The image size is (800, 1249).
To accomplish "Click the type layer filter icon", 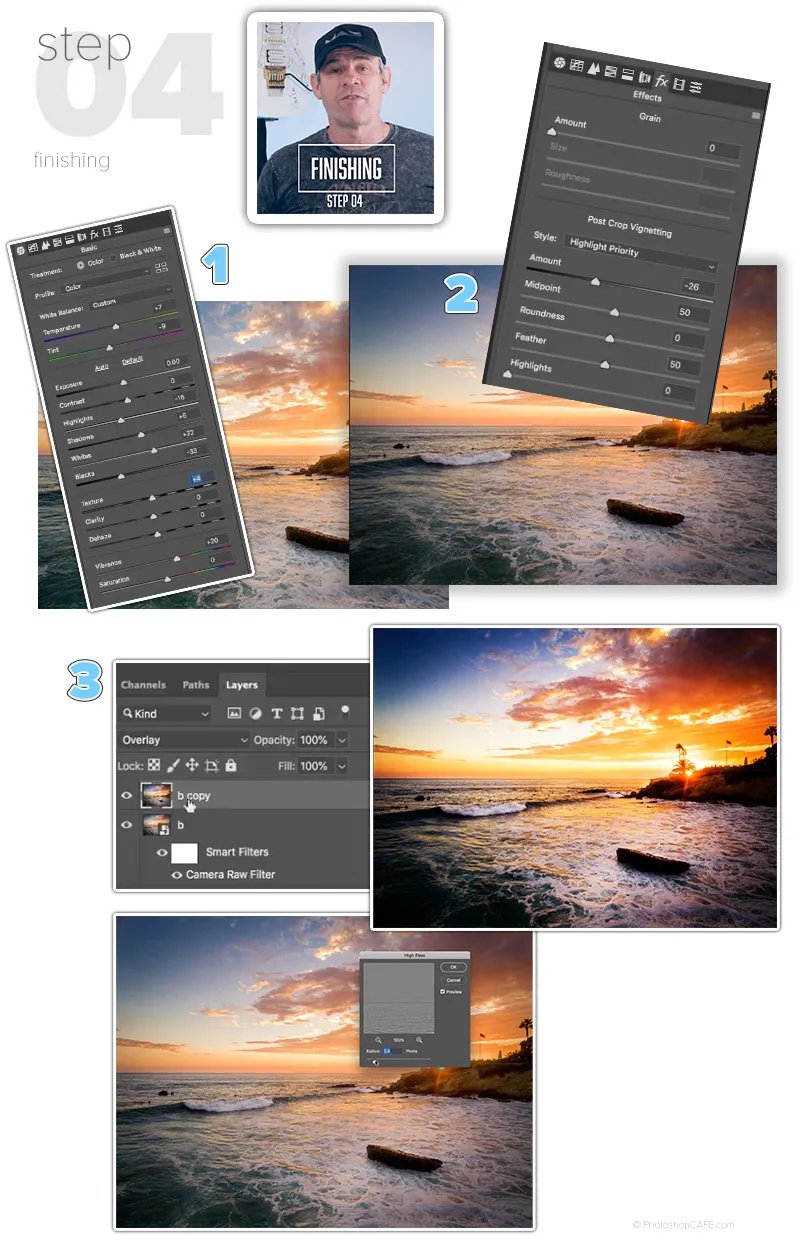I will coord(276,714).
